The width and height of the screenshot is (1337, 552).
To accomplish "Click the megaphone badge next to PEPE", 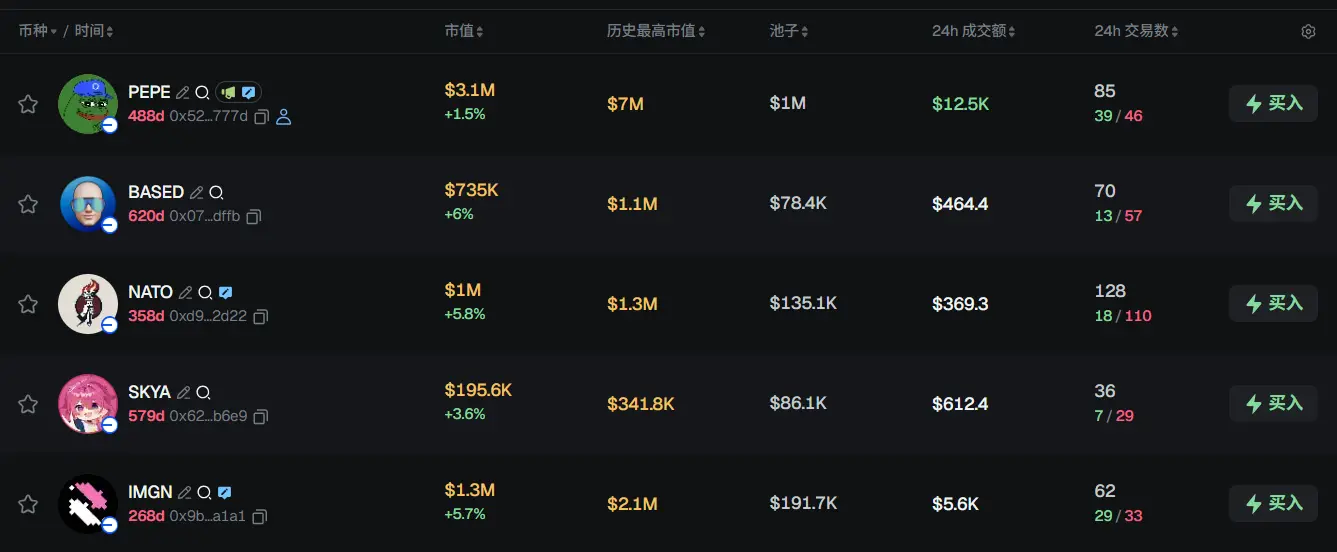I will (x=229, y=92).
